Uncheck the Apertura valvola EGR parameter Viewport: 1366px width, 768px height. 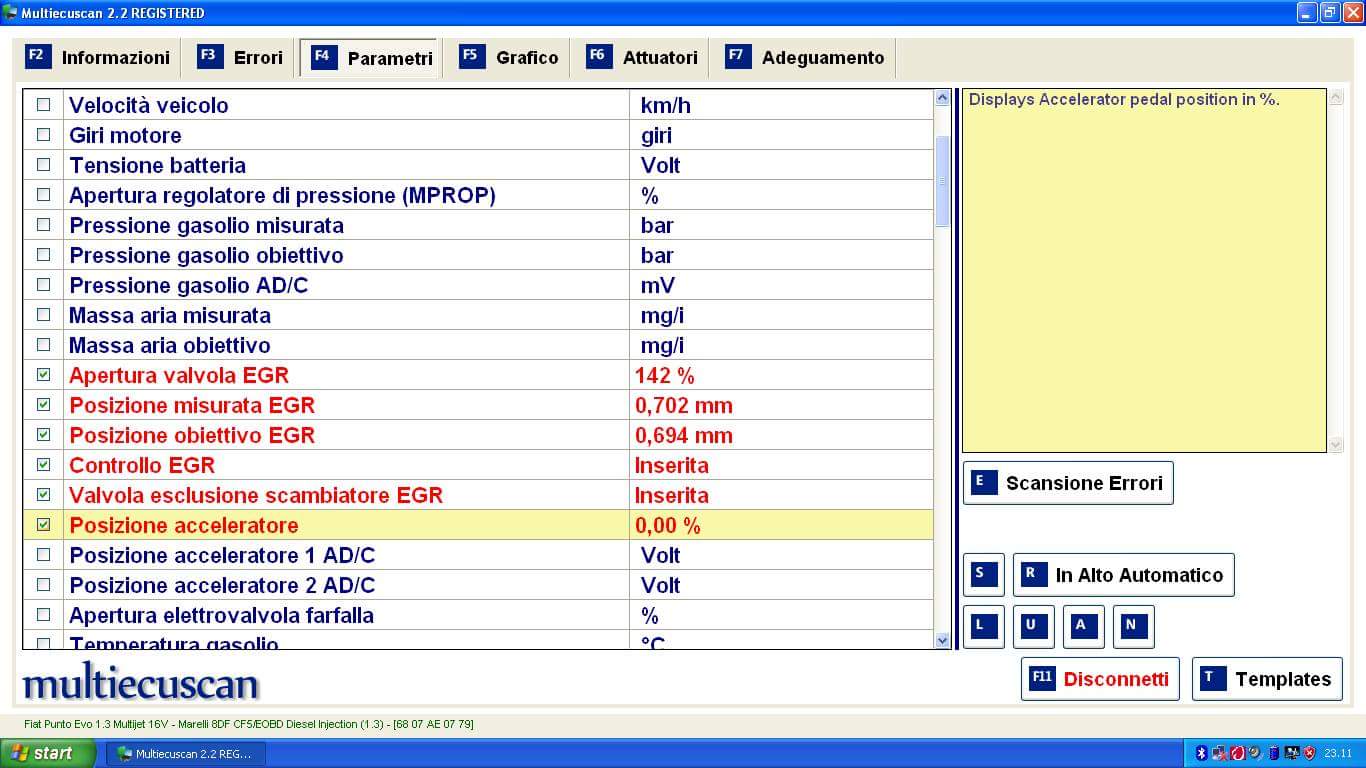tap(43, 375)
